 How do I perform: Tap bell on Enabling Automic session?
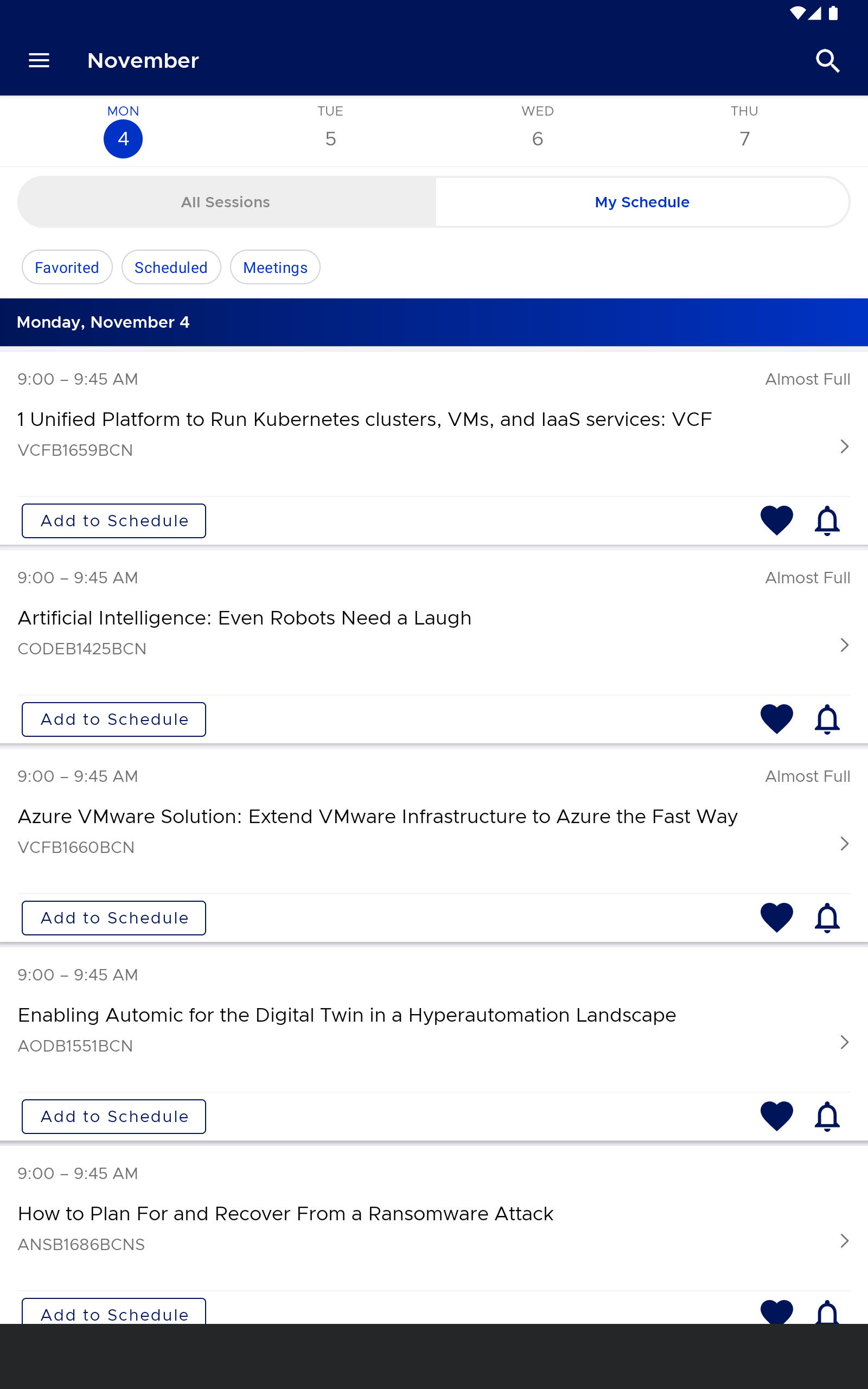(x=827, y=1116)
